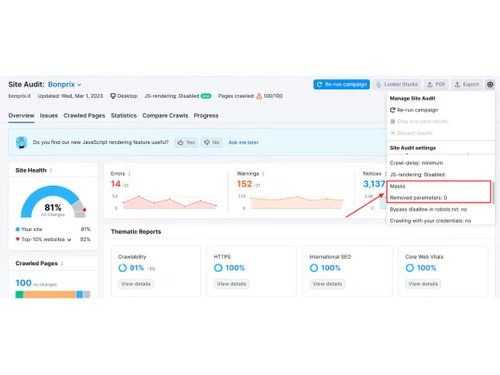This screenshot has width=500, height=375.
Task: Click the crawled pages count 100
Action: click(x=23, y=283)
